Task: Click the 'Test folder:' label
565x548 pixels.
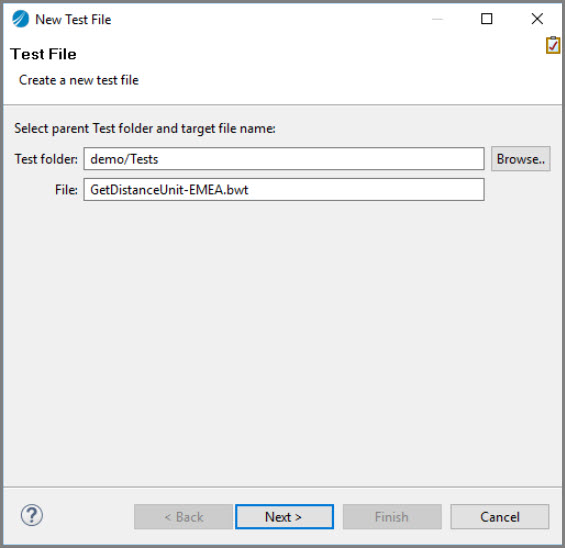Action: (x=46, y=159)
